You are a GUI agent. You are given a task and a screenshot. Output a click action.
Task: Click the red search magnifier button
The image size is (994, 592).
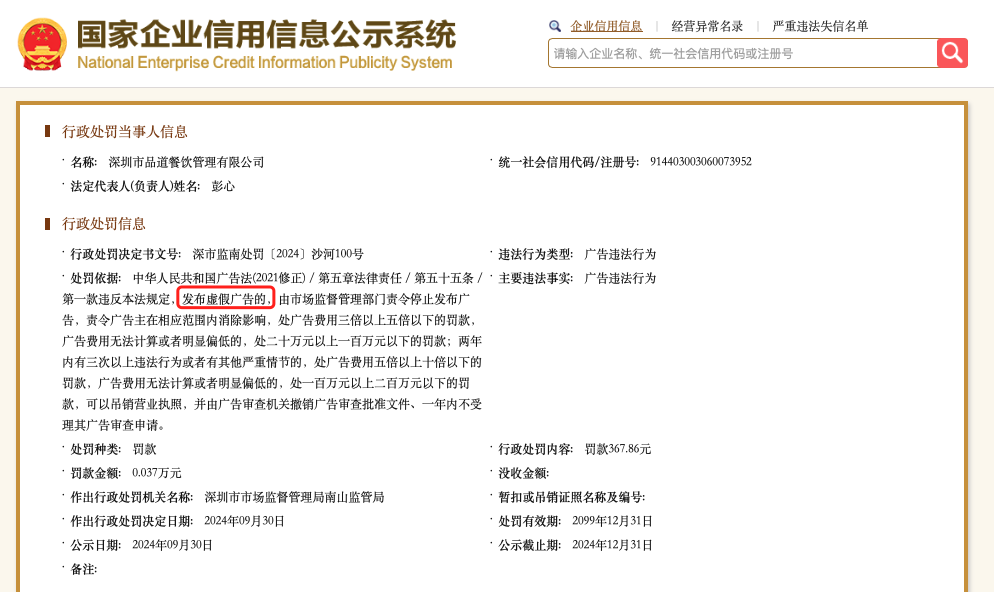tap(952, 53)
